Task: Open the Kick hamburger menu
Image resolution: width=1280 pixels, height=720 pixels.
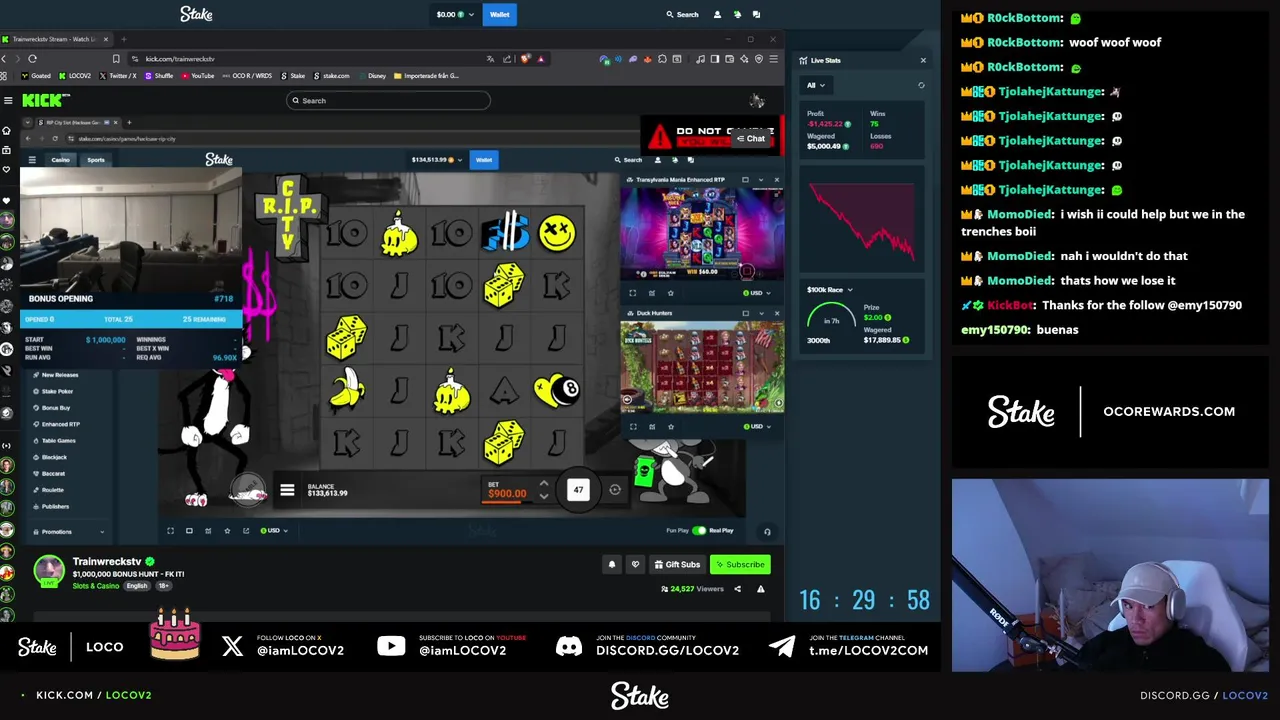Action: tap(8, 100)
